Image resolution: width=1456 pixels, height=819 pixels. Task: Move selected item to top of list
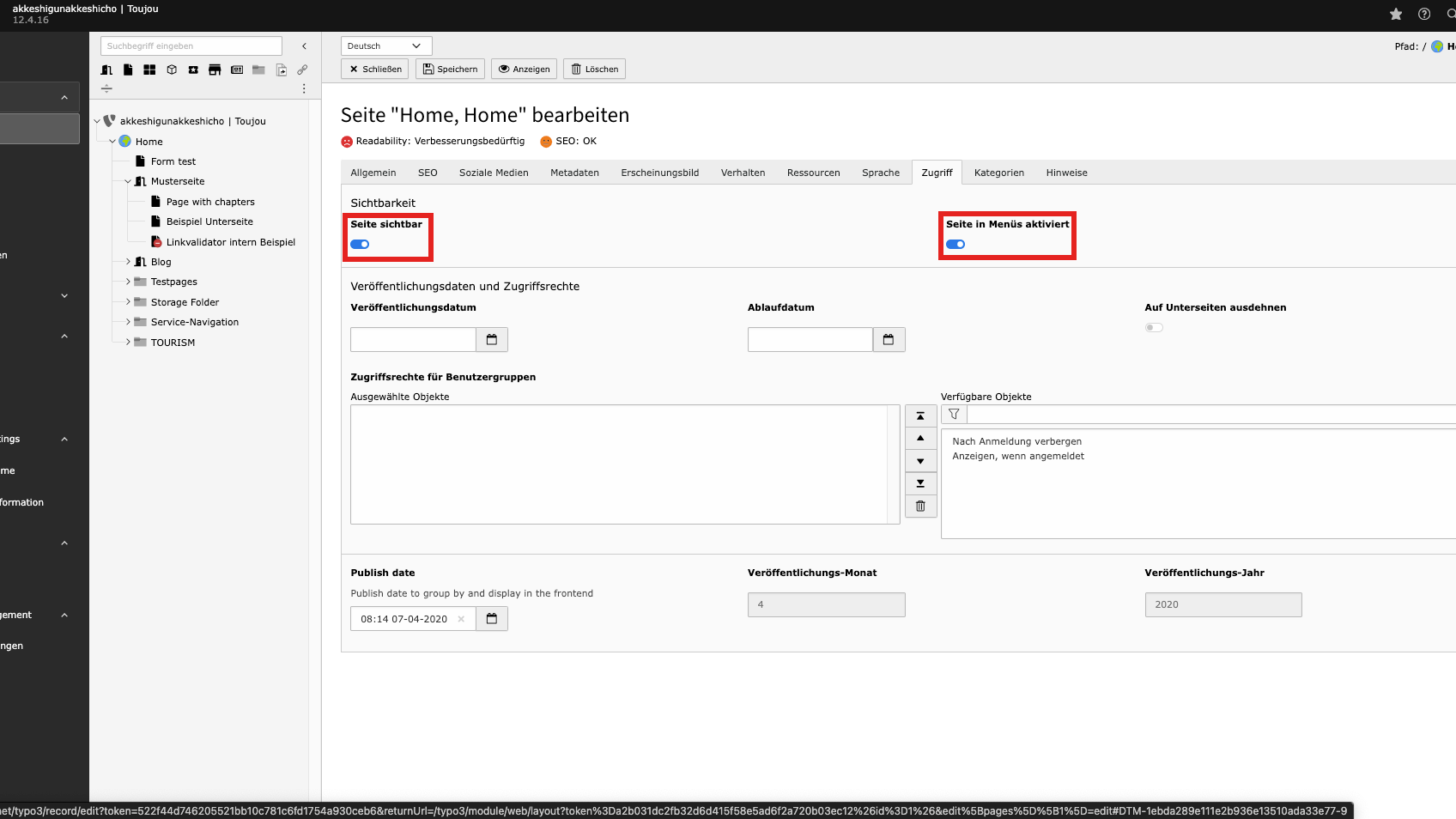(x=920, y=416)
